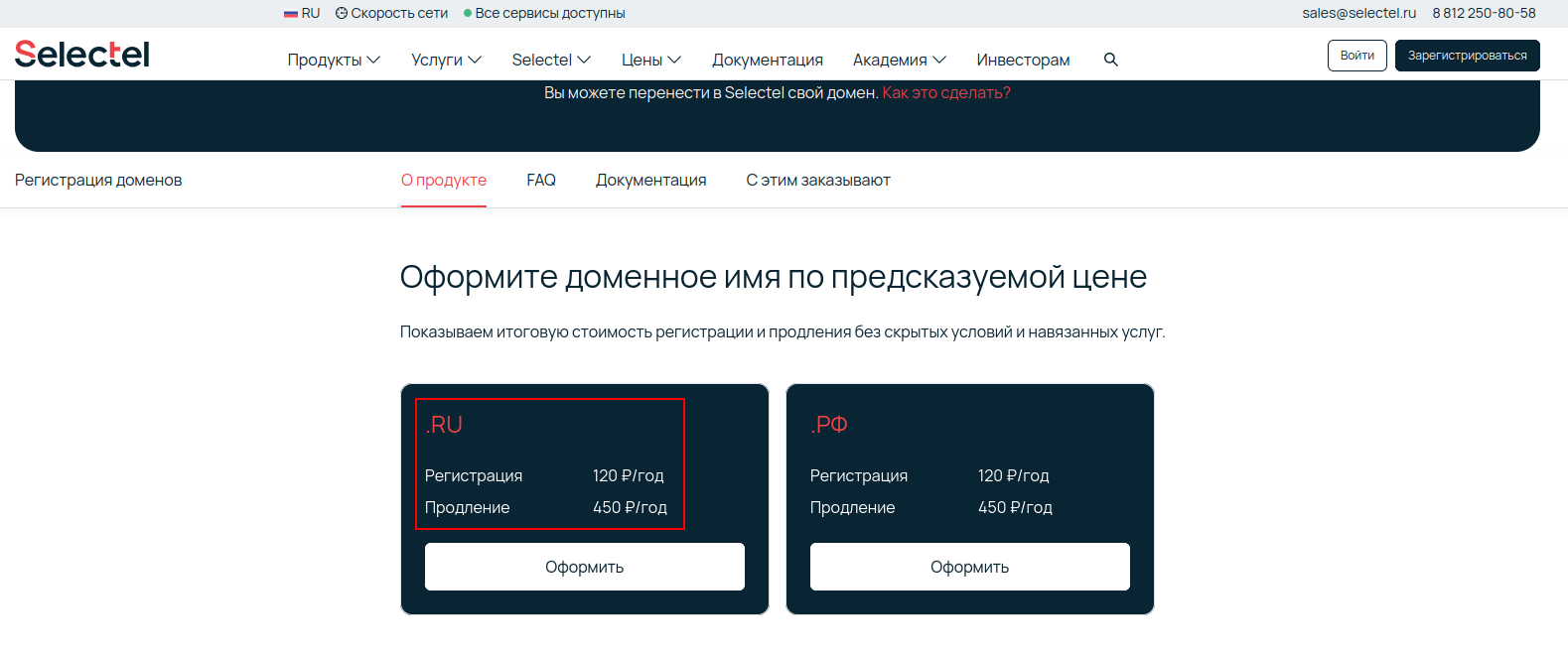
Task: Click the green service status dot
Action: (468, 14)
